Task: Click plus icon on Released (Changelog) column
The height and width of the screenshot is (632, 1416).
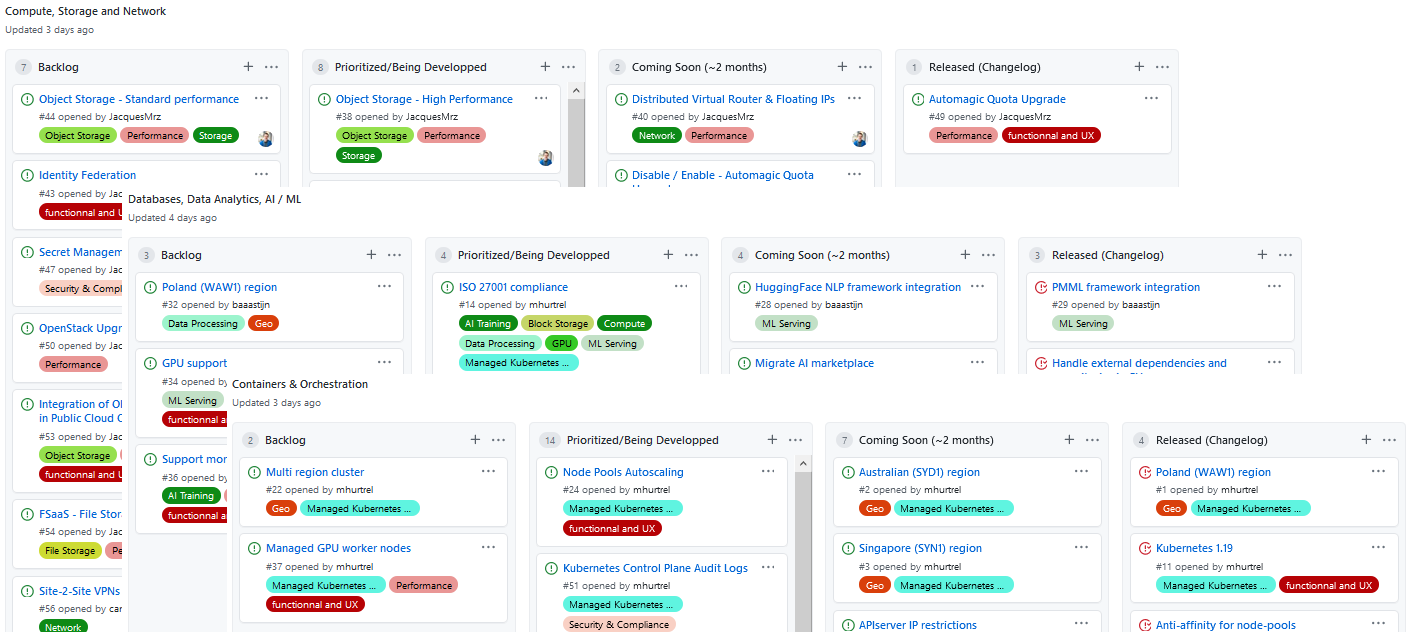Action: click(x=1139, y=66)
